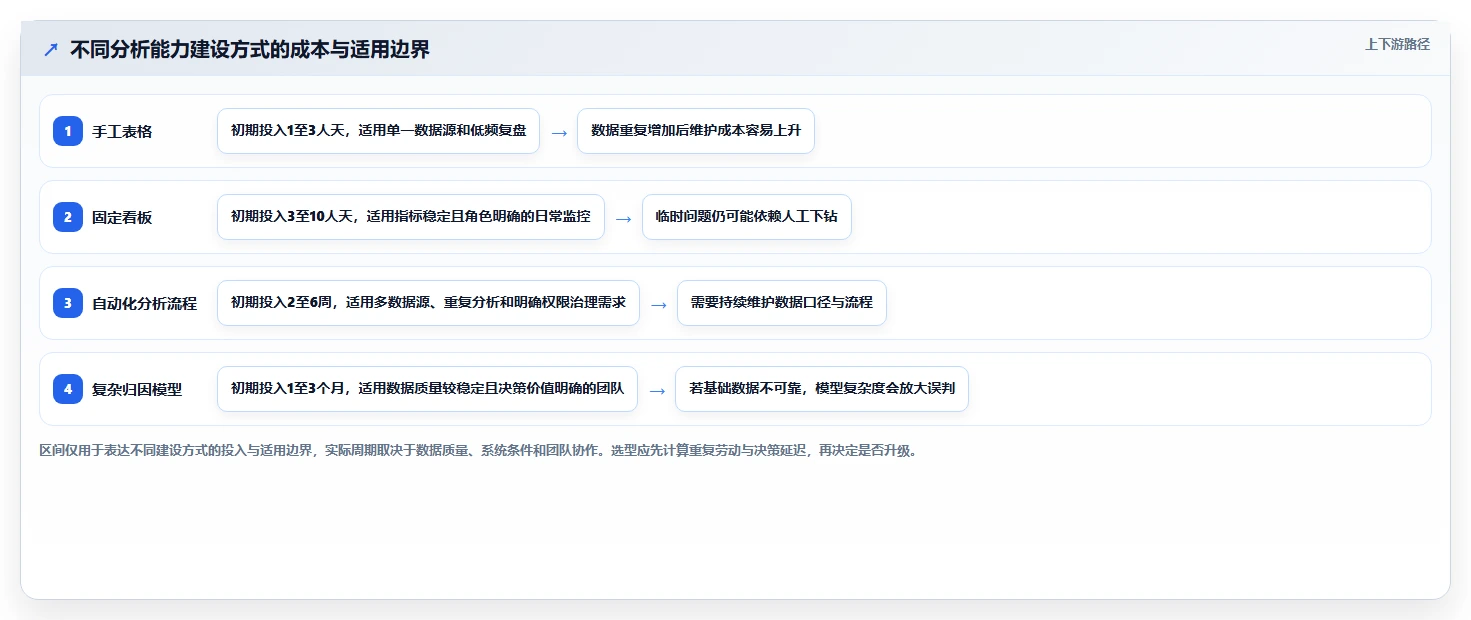Click the number 1 badge for 手工表格

click(68, 131)
